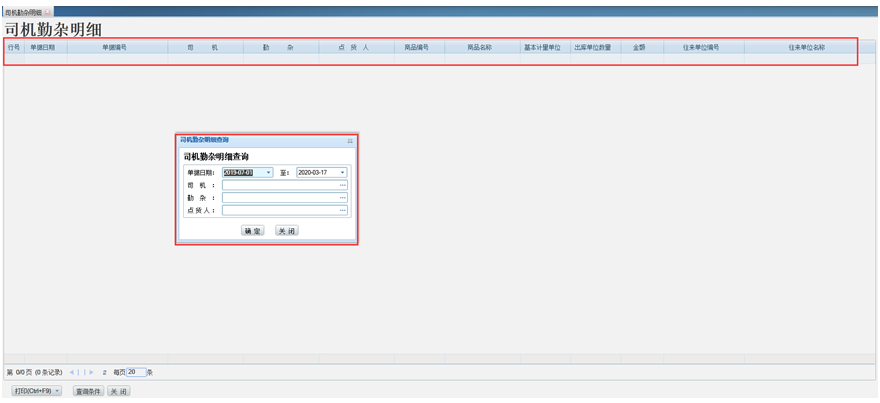Expand the 打印 button dropdown arrow
This screenshot has height=403, width=880.
click(x=57, y=391)
